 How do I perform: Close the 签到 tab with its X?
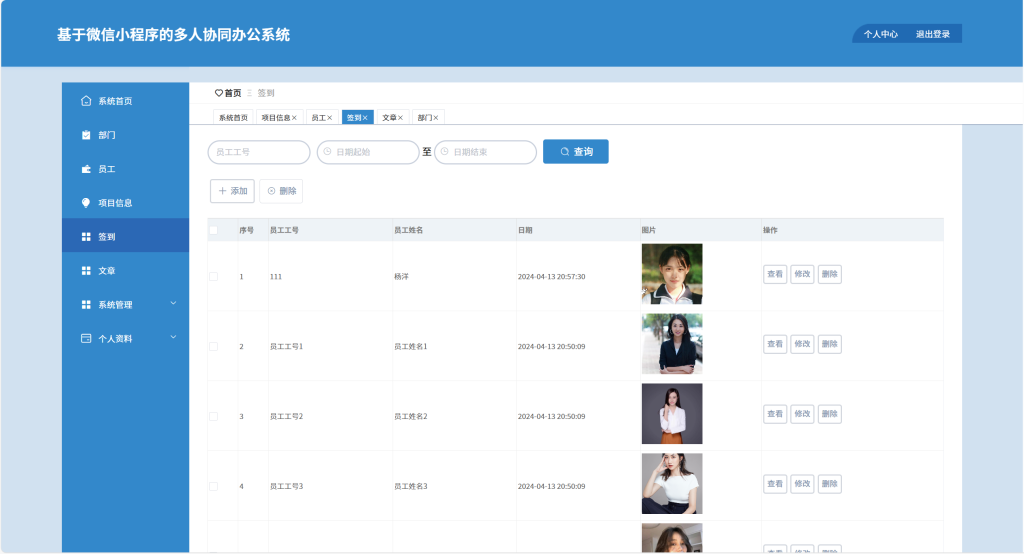tap(365, 118)
